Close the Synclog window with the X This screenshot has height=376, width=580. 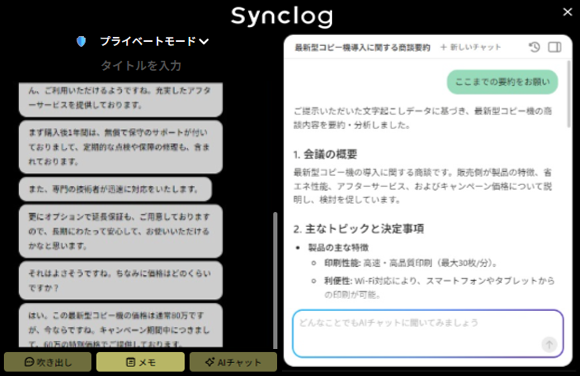(x=567, y=12)
